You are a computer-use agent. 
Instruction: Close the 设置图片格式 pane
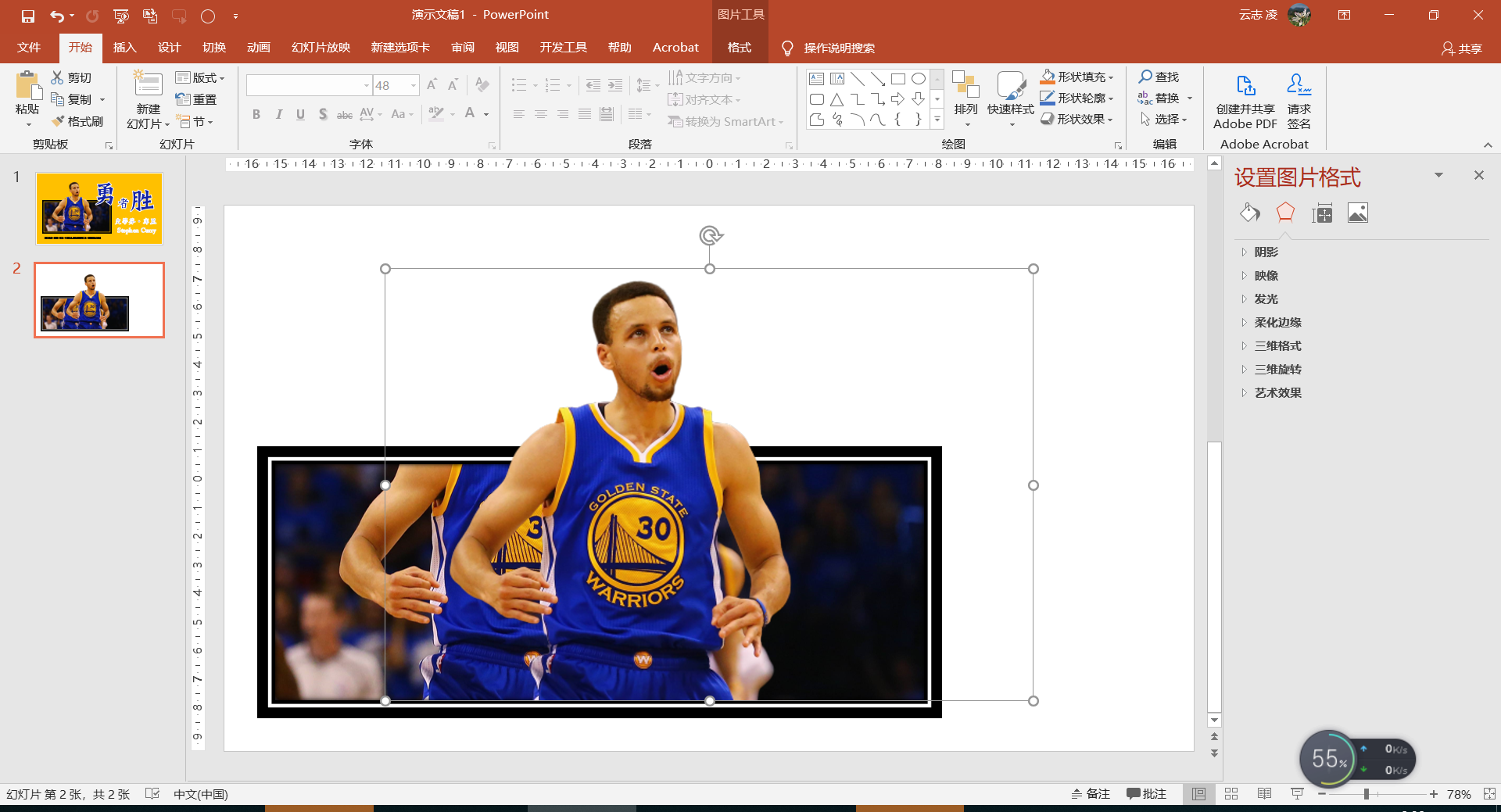tap(1478, 175)
